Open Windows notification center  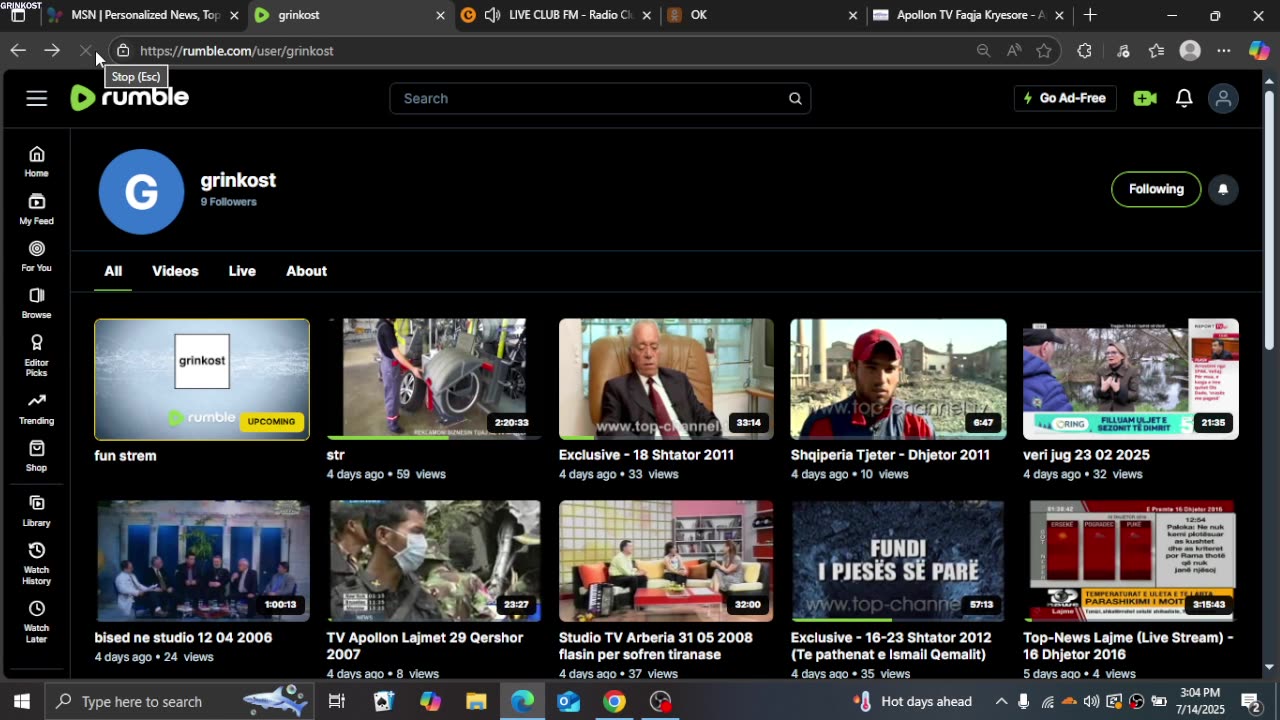coord(1250,701)
